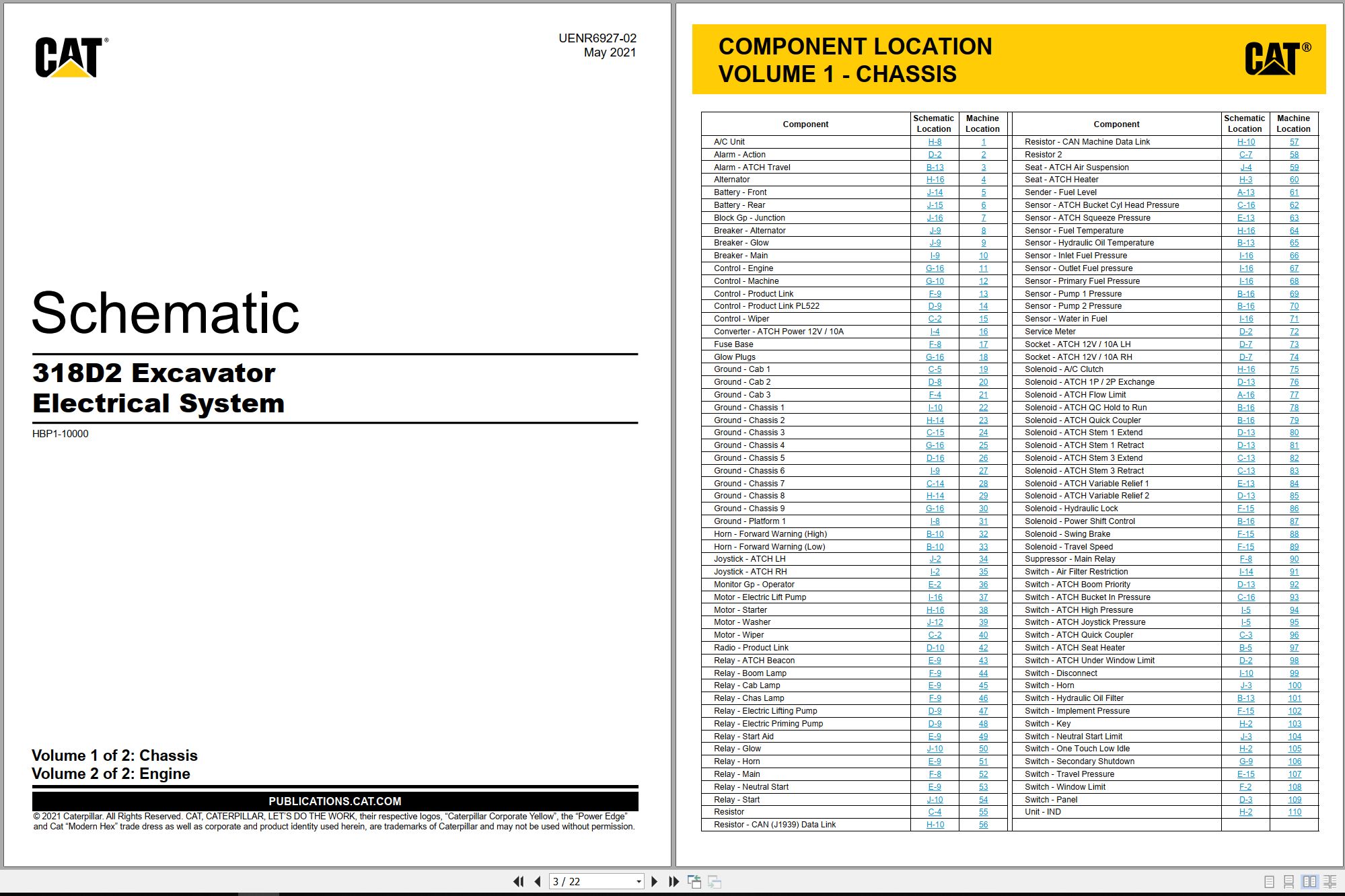Click machine location 4 for Alternator

(983, 180)
